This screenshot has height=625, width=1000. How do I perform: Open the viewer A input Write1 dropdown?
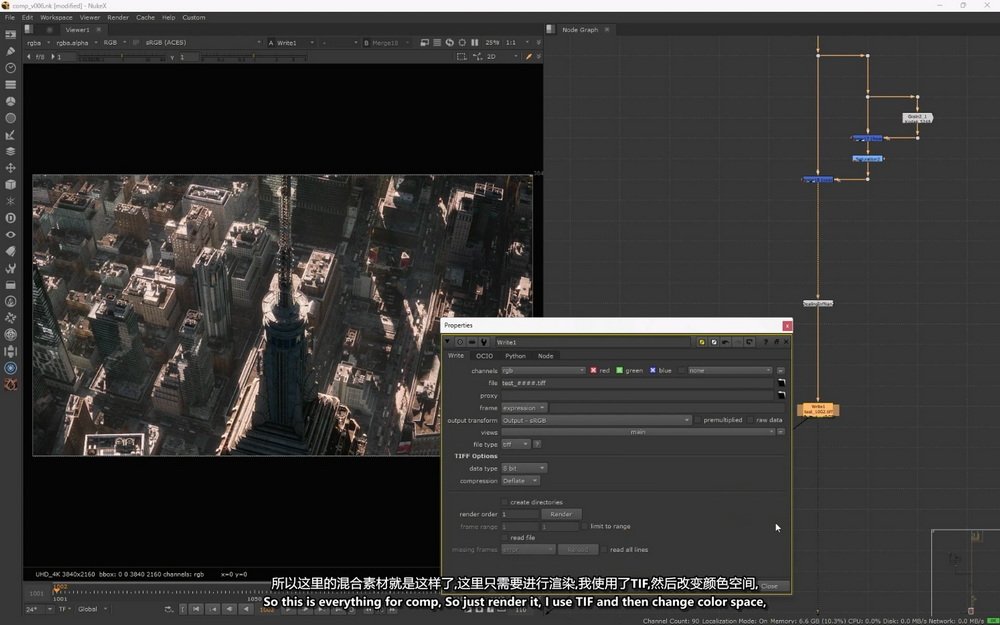[291, 43]
